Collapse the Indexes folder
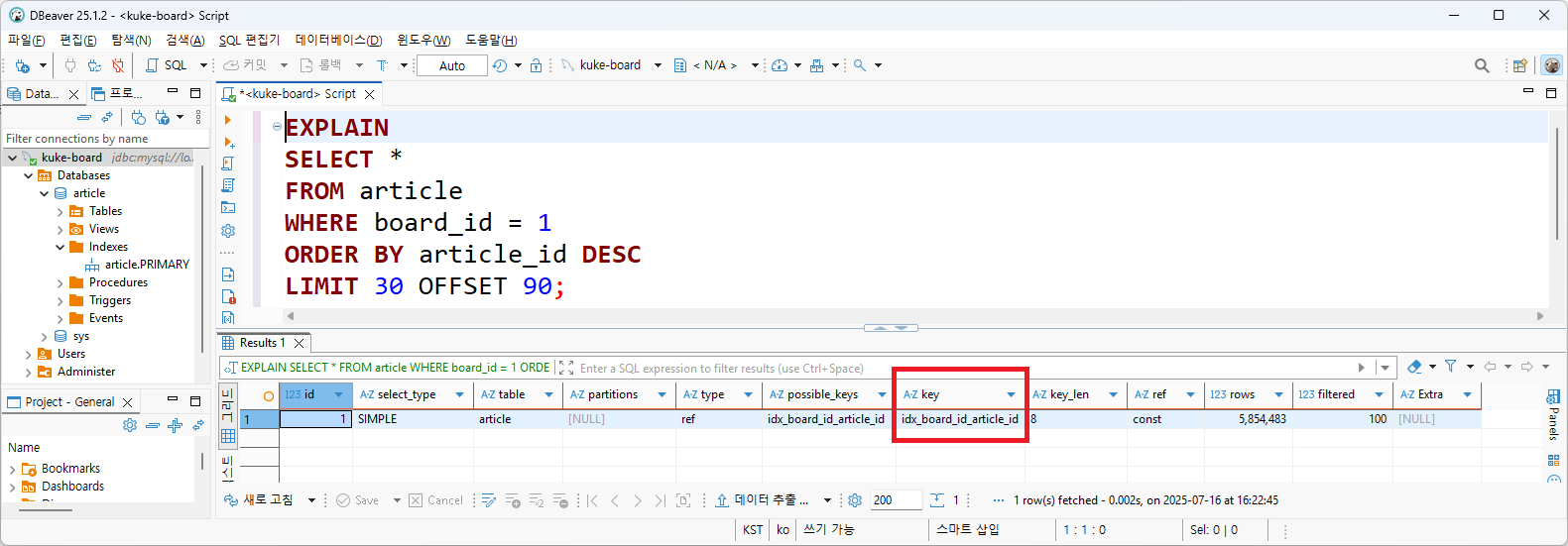This screenshot has width=1568, height=546. (60, 247)
